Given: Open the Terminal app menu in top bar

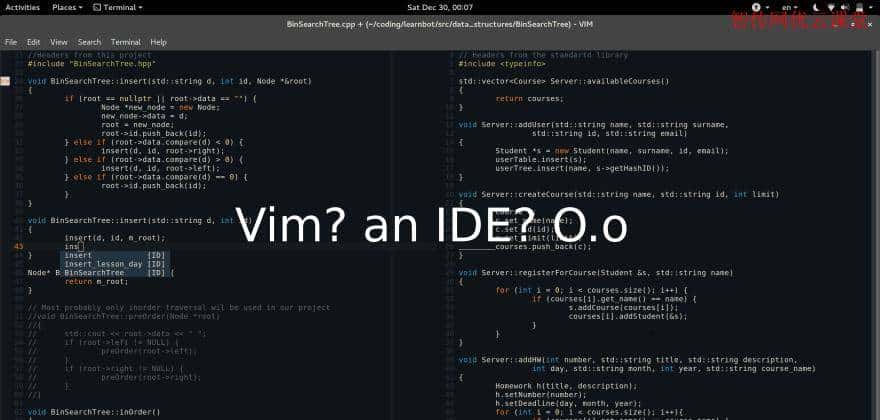Looking at the screenshot, I should coord(119,7).
